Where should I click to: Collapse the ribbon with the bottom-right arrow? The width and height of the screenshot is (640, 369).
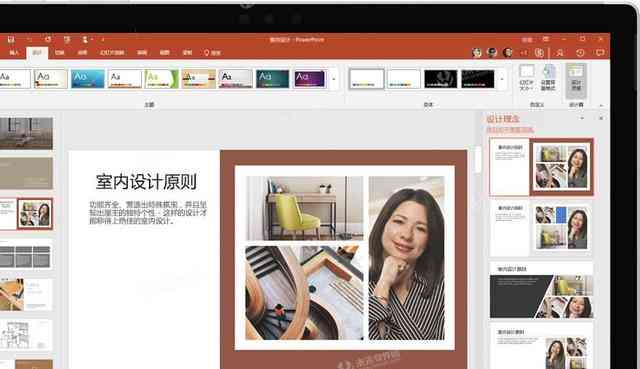(x=600, y=105)
